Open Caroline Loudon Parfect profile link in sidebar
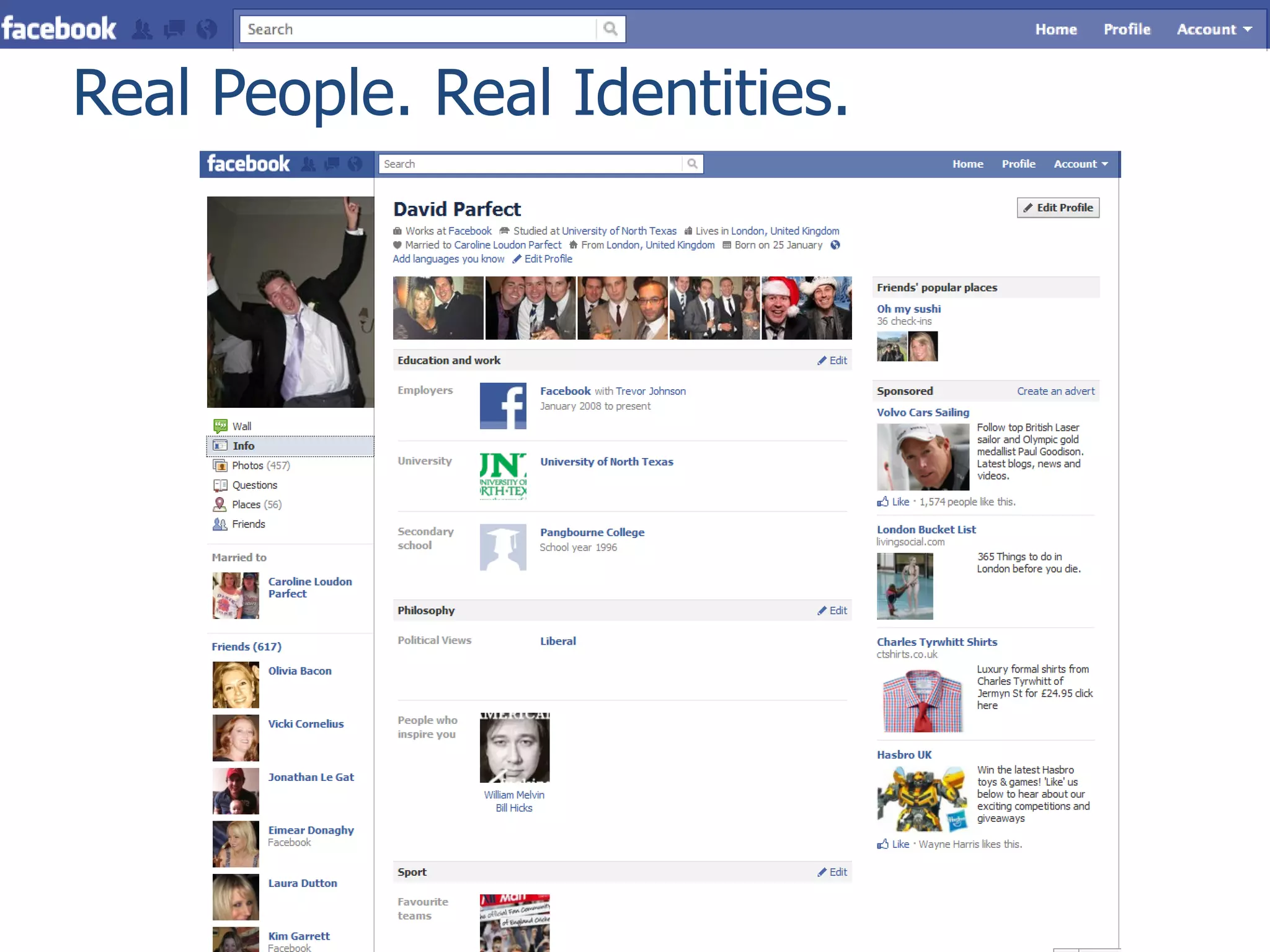 pos(310,588)
